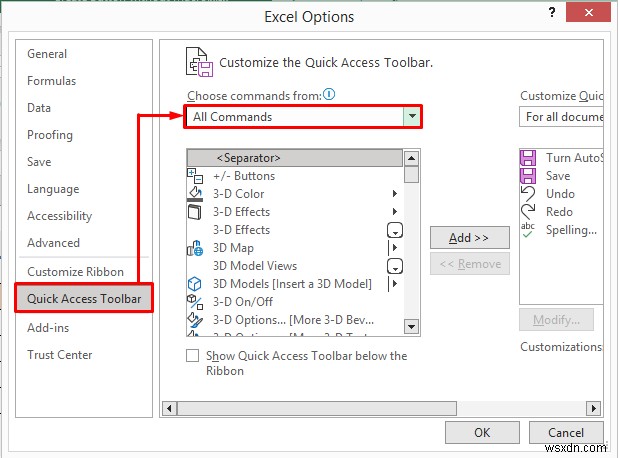Click the 3-D Color paint bucket icon
Screen dimensions: 618x458
click(195, 194)
